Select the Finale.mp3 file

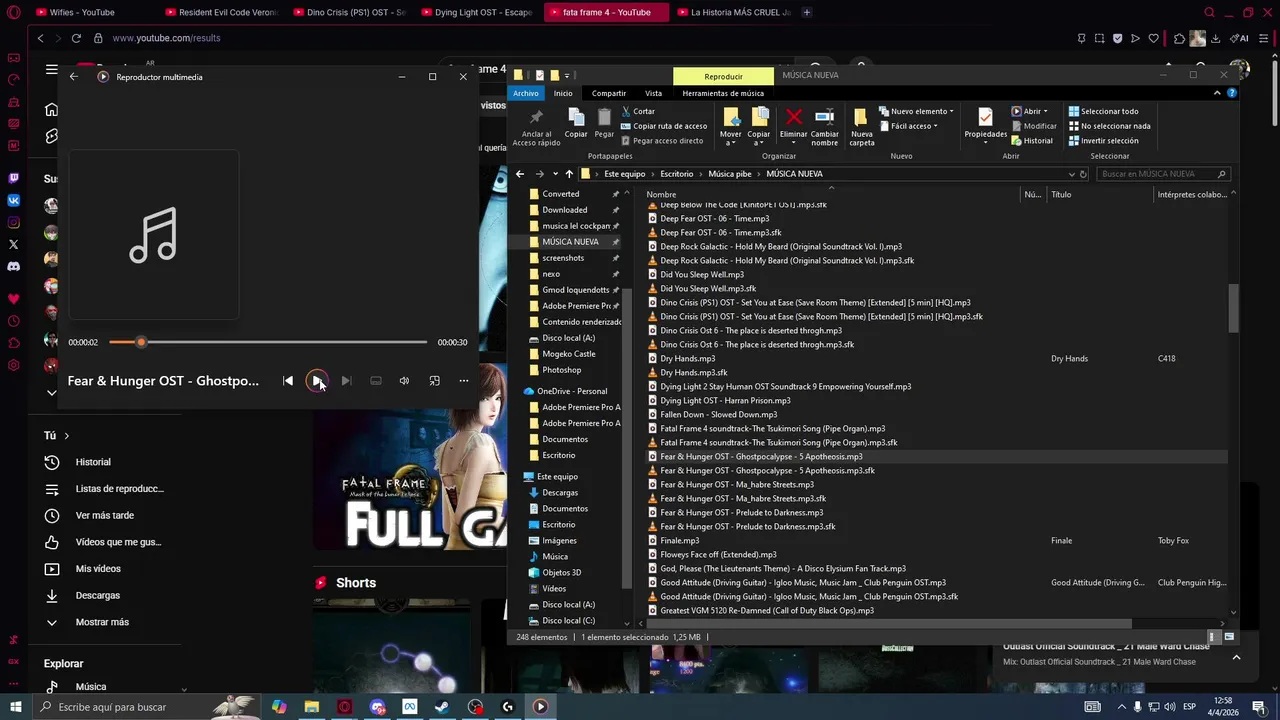point(680,540)
